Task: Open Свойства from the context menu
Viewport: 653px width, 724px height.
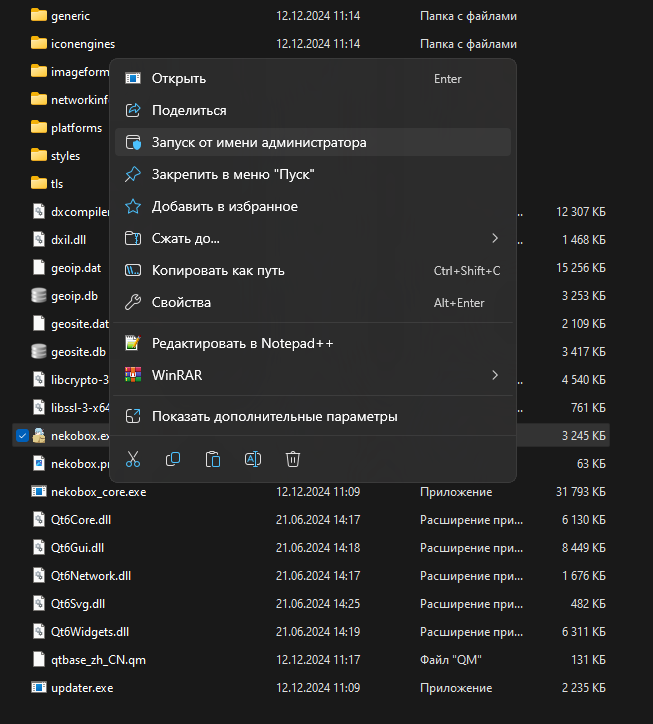Action: pyautogui.click(x=181, y=303)
